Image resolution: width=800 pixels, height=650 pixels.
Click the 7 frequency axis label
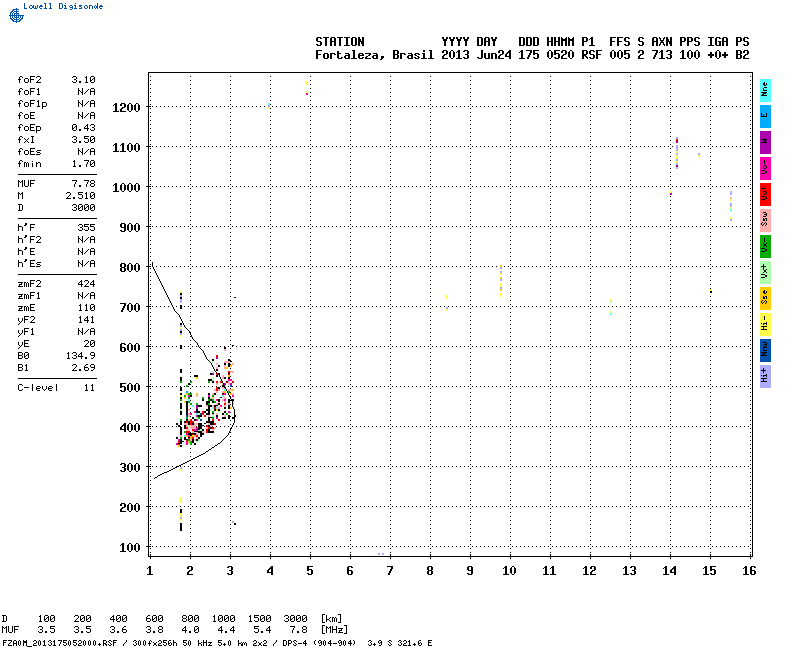point(390,571)
